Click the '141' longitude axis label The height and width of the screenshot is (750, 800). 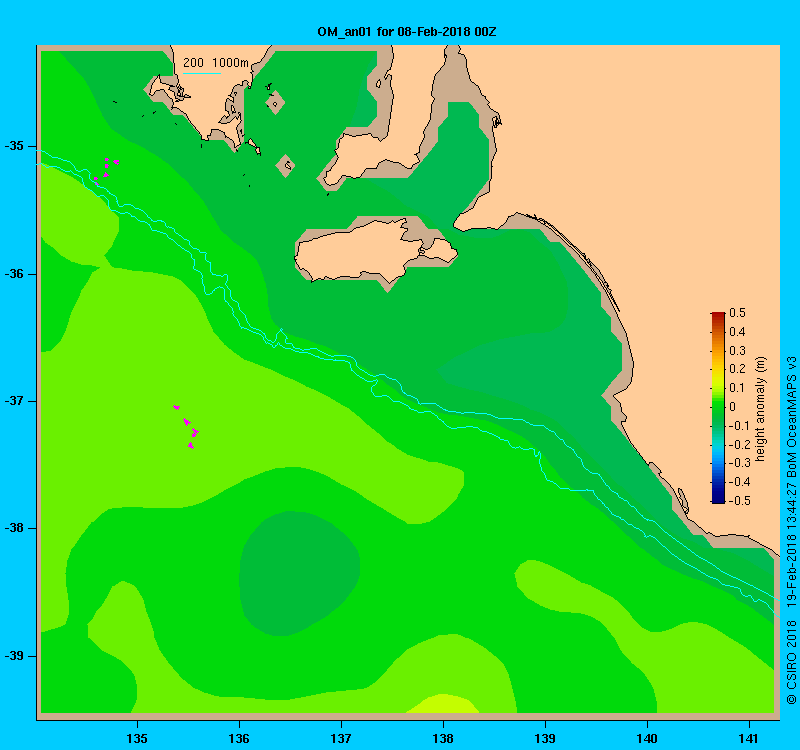(749, 739)
